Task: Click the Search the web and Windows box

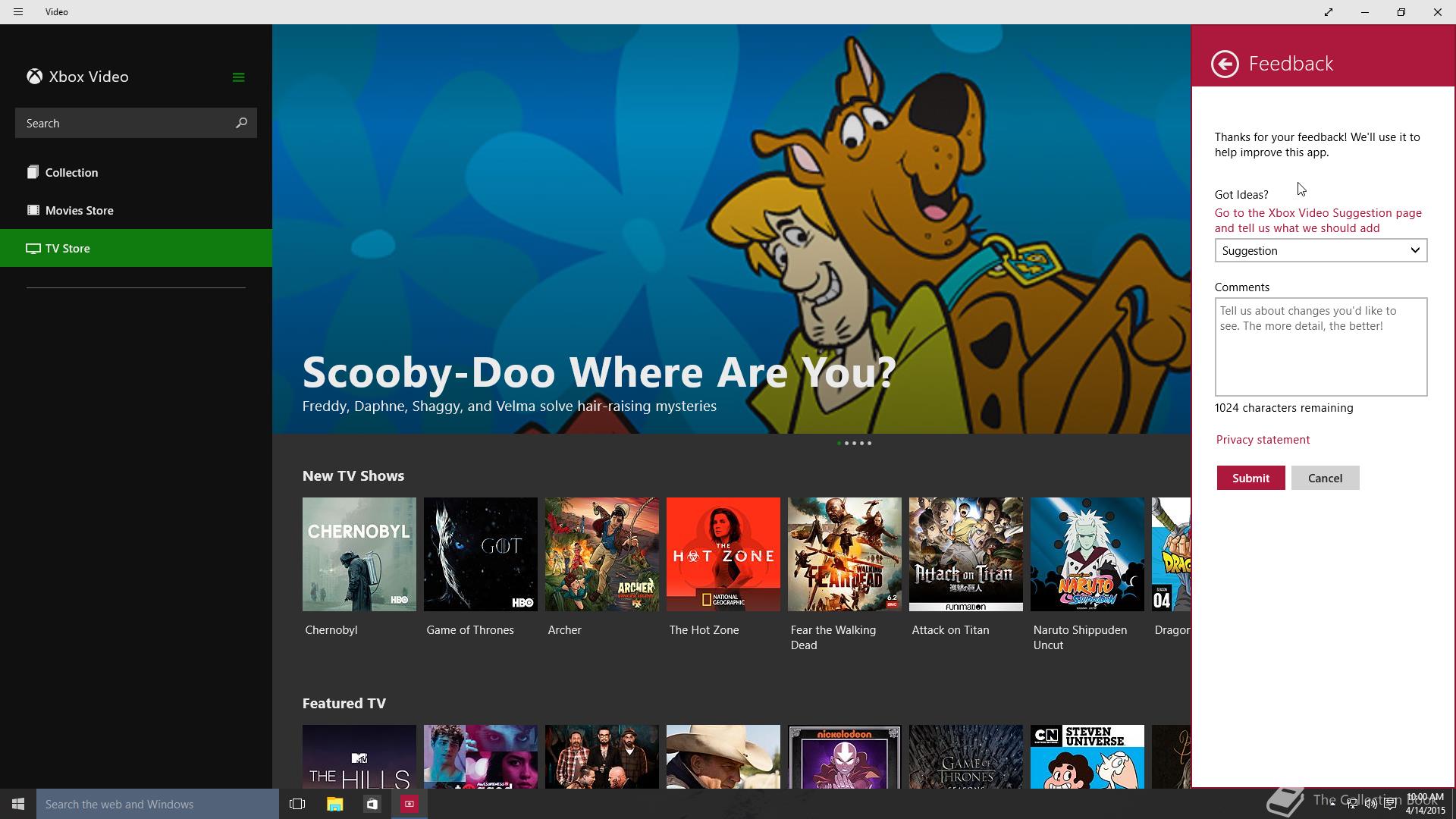Action: pyautogui.click(x=158, y=804)
